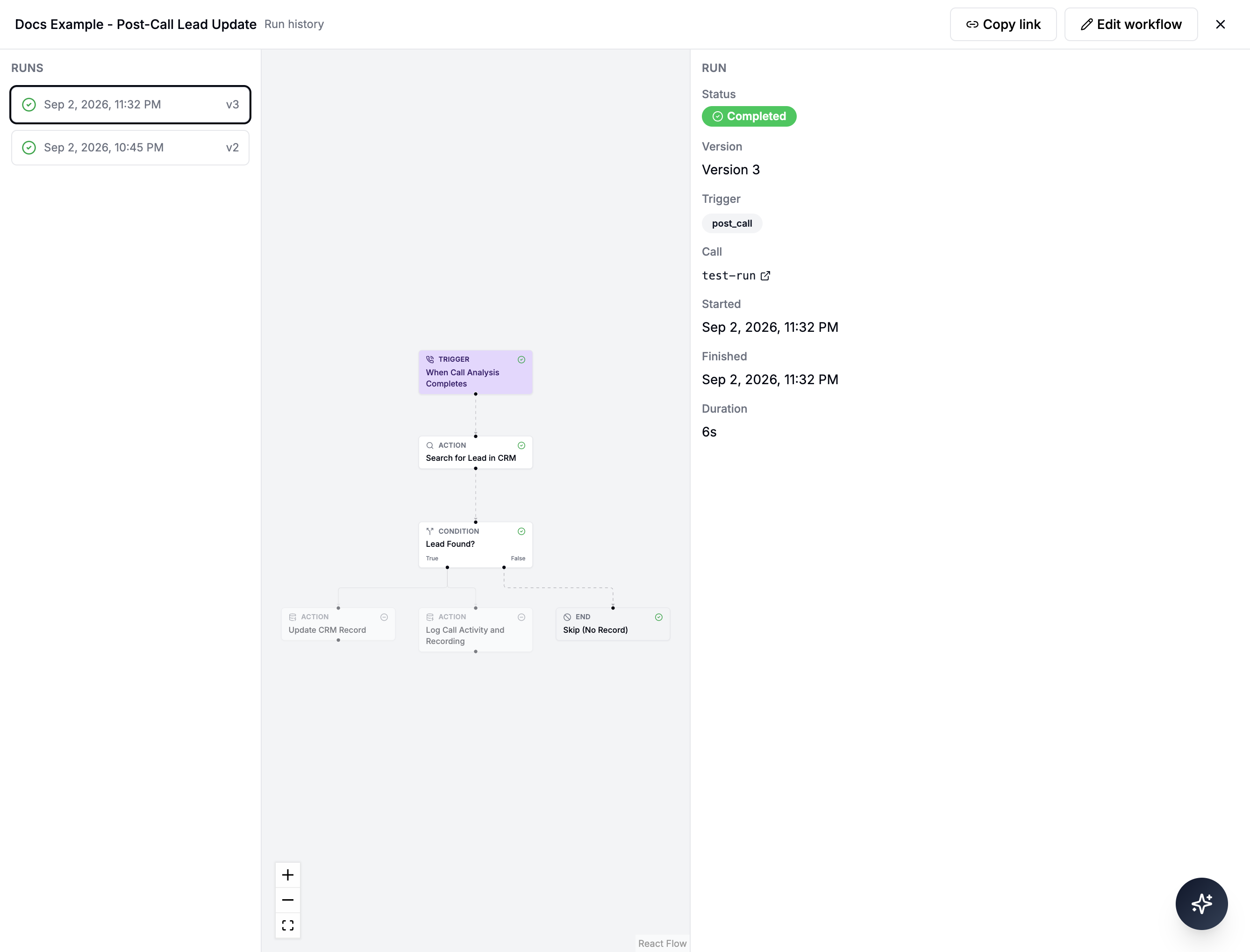Click success check icon on 11:32 PM run

point(29,104)
